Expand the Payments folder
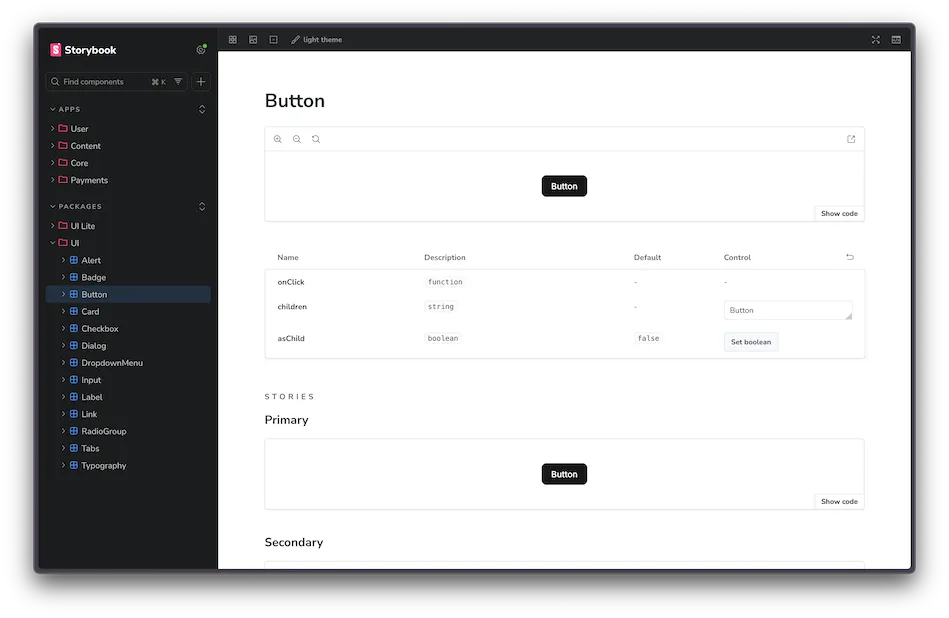Viewport: 949px width, 618px height. click(89, 180)
